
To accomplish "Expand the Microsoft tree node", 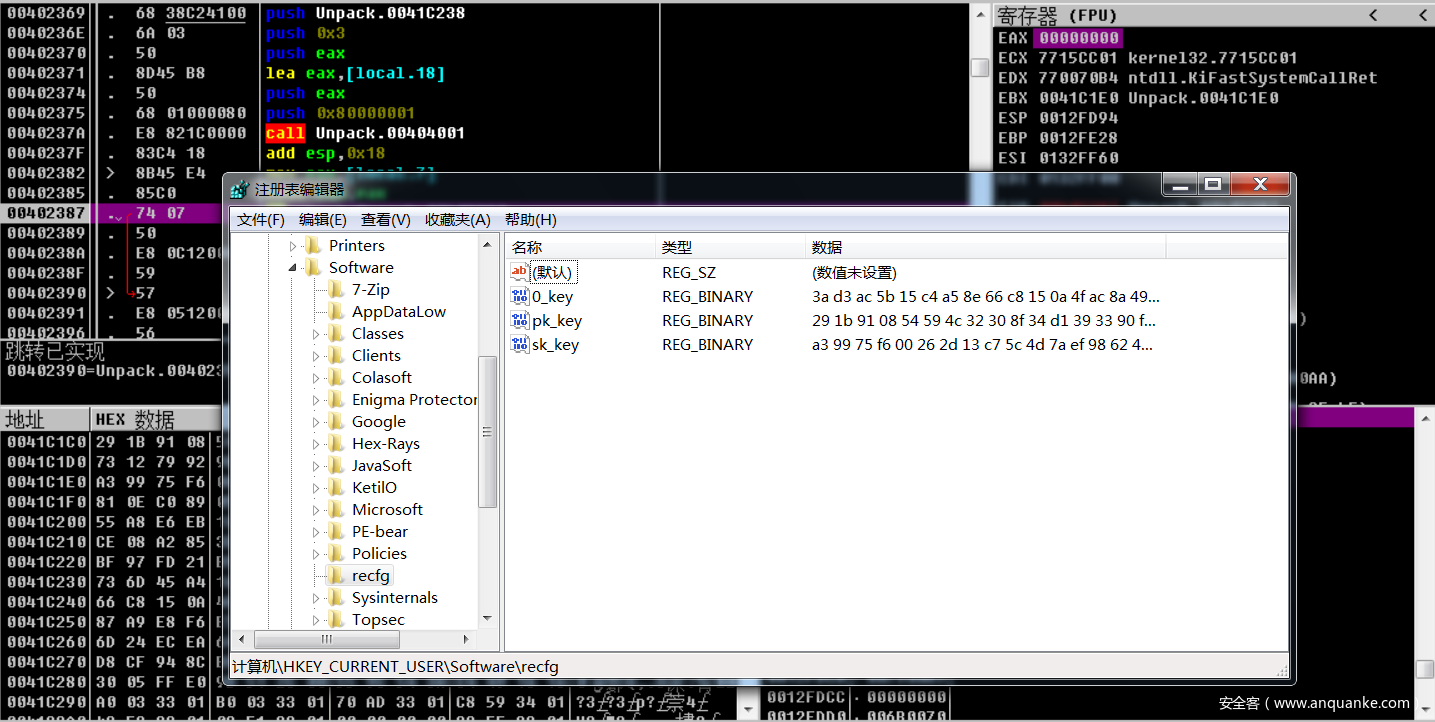I will (x=317, y=510).
